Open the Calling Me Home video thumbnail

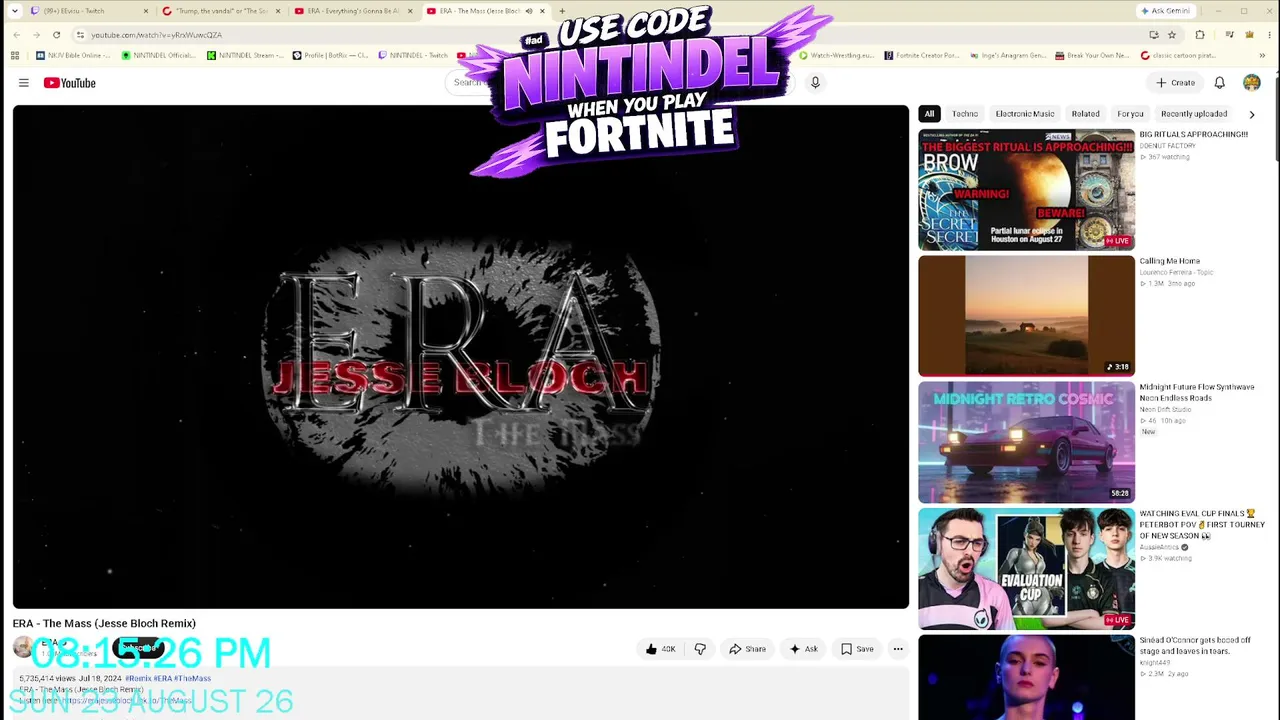1027,316
